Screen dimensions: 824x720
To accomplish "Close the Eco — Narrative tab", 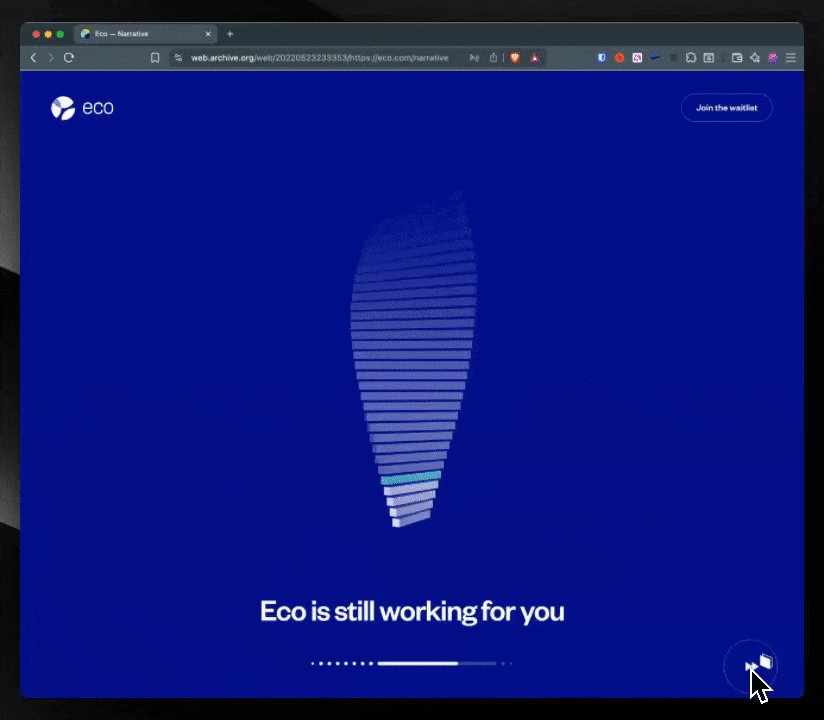I will click(208, 34).
